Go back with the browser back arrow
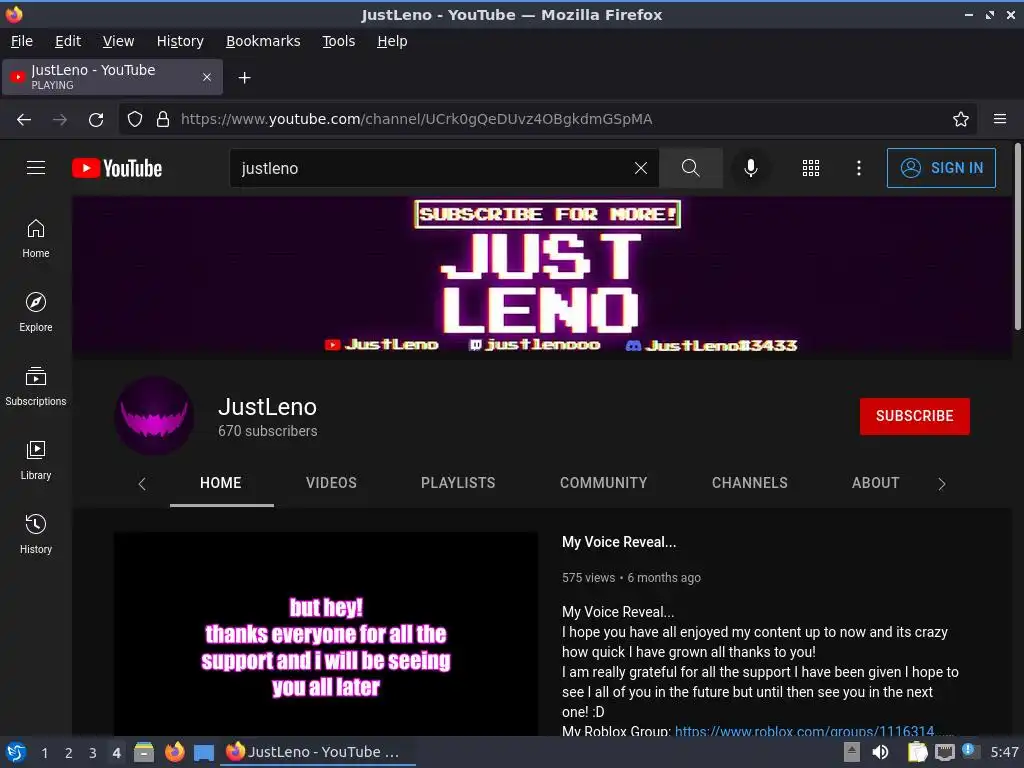 pyautogui.click(x=24, y=120)
